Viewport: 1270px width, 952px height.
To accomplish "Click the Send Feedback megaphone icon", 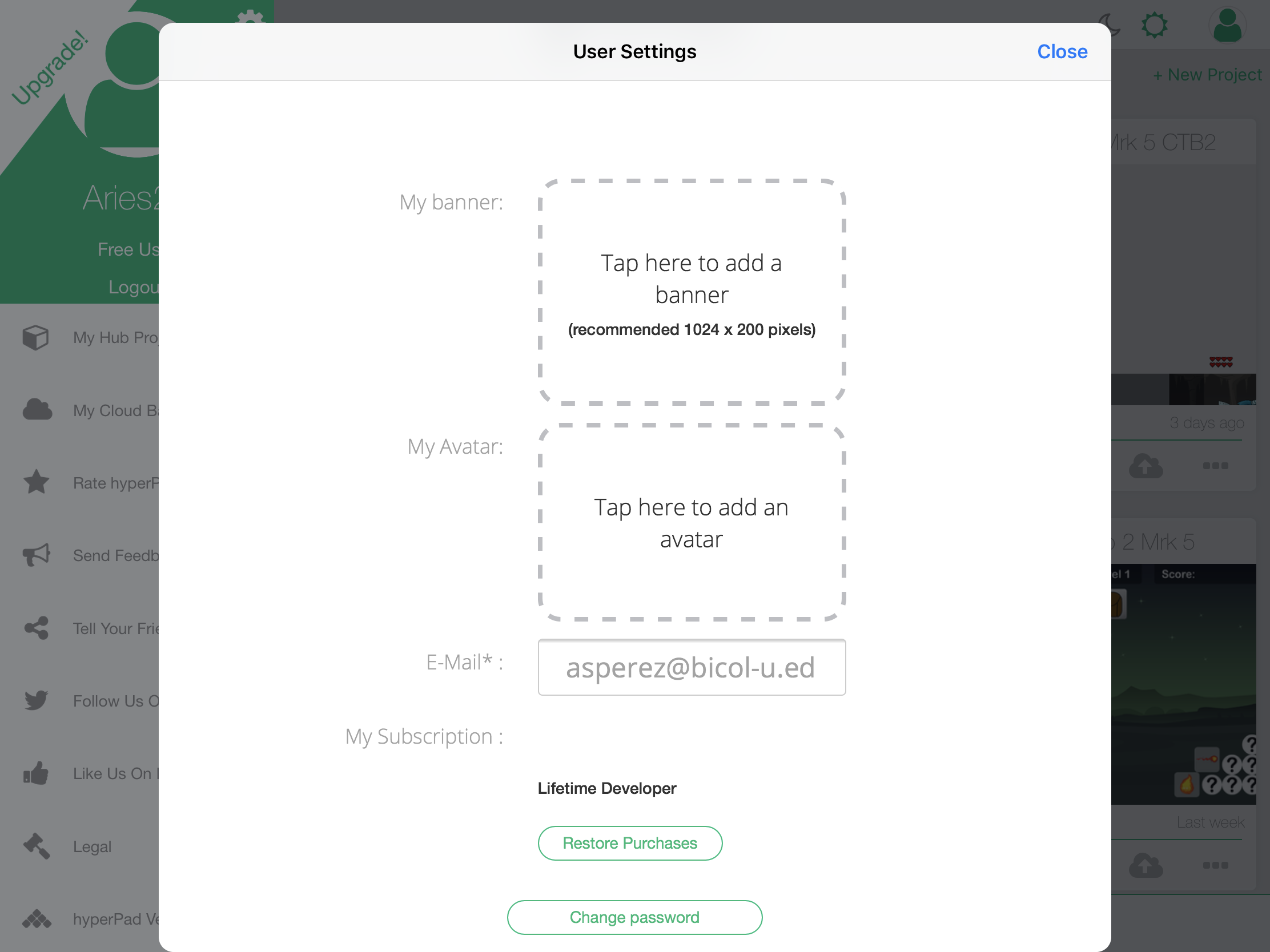I will click(x=36, y=555).
